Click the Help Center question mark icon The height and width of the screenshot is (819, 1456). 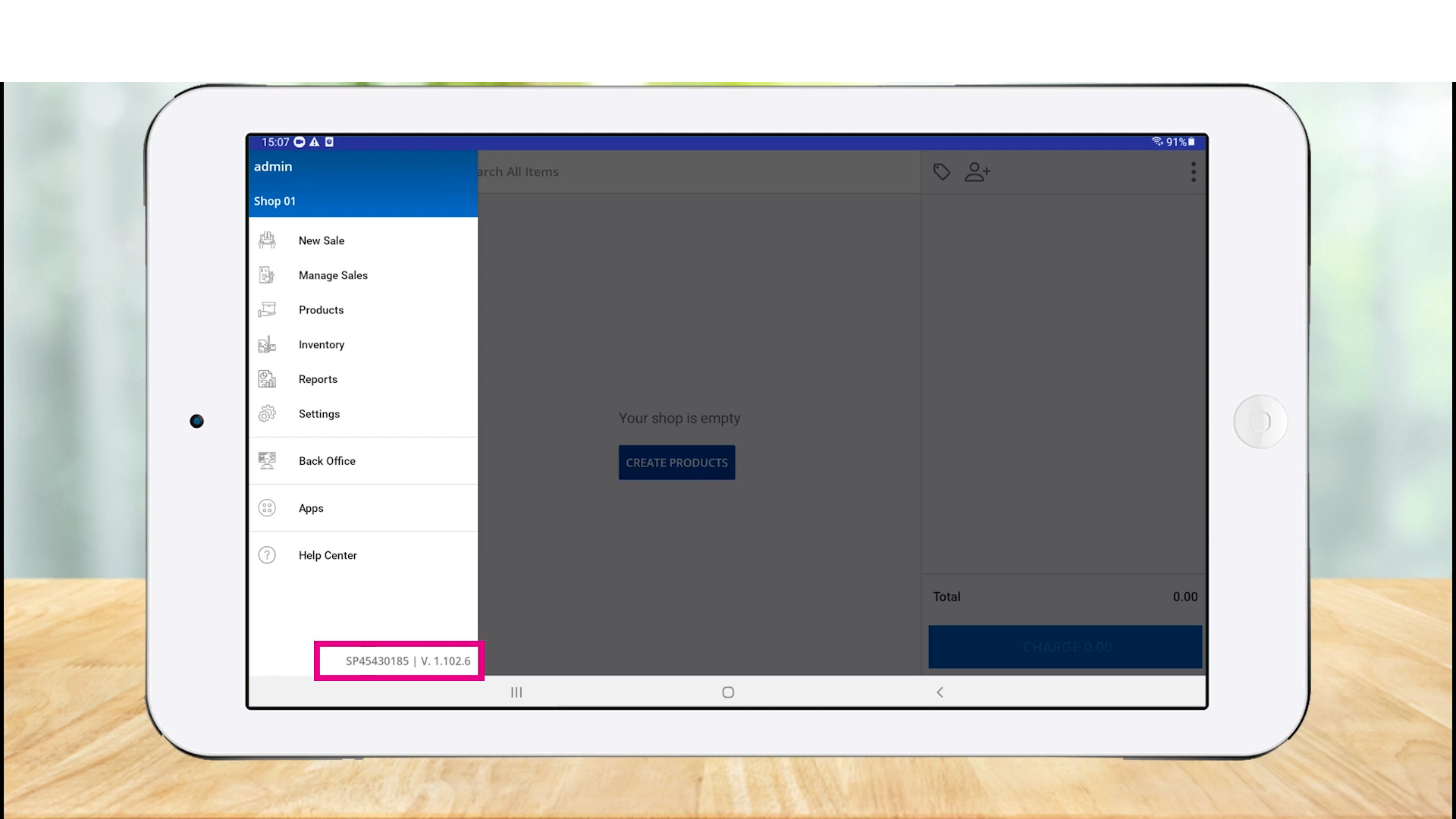coord(267,555)
